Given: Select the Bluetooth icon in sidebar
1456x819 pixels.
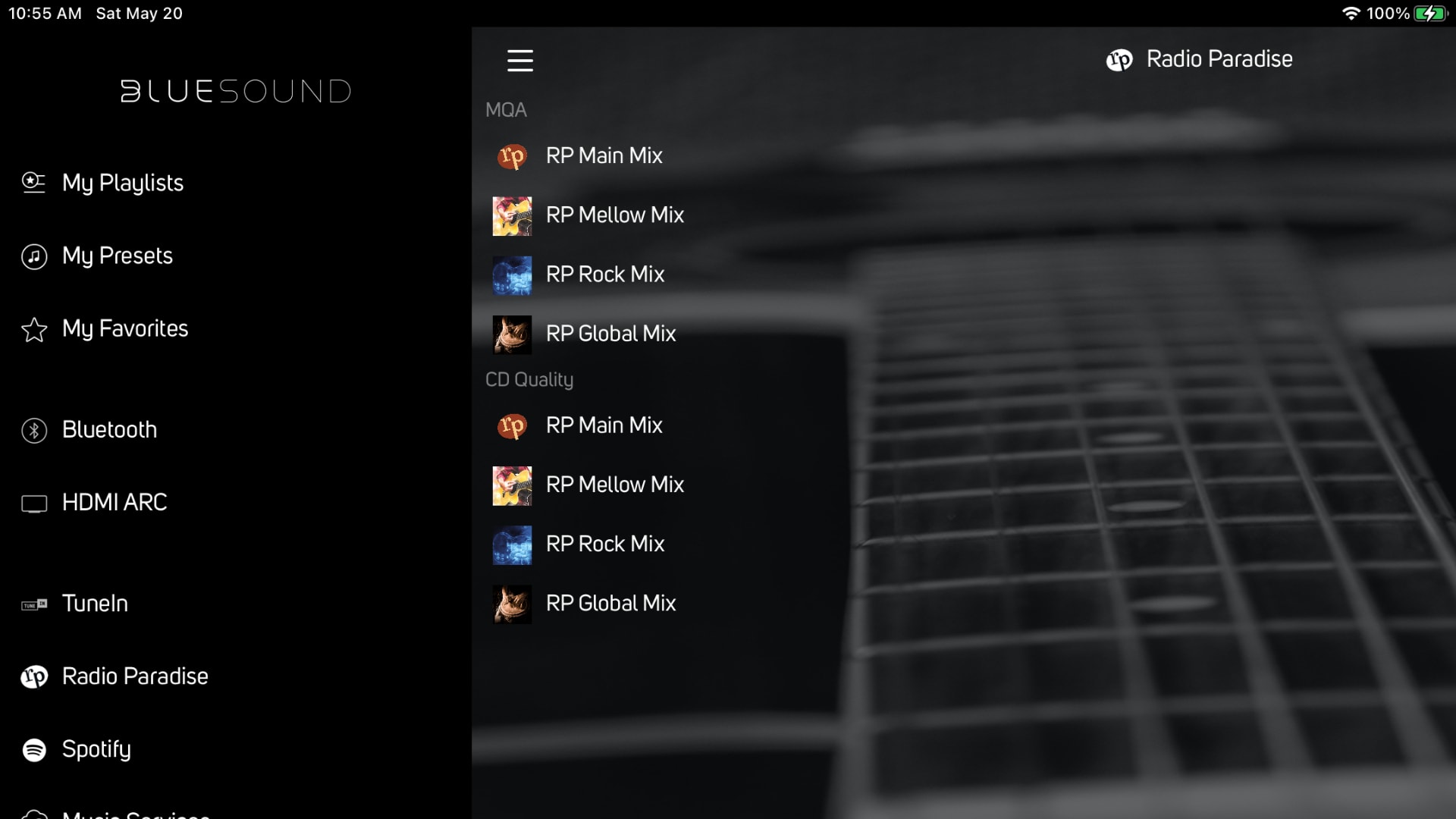Looking at the screenshot, I should tap(34, 430).
